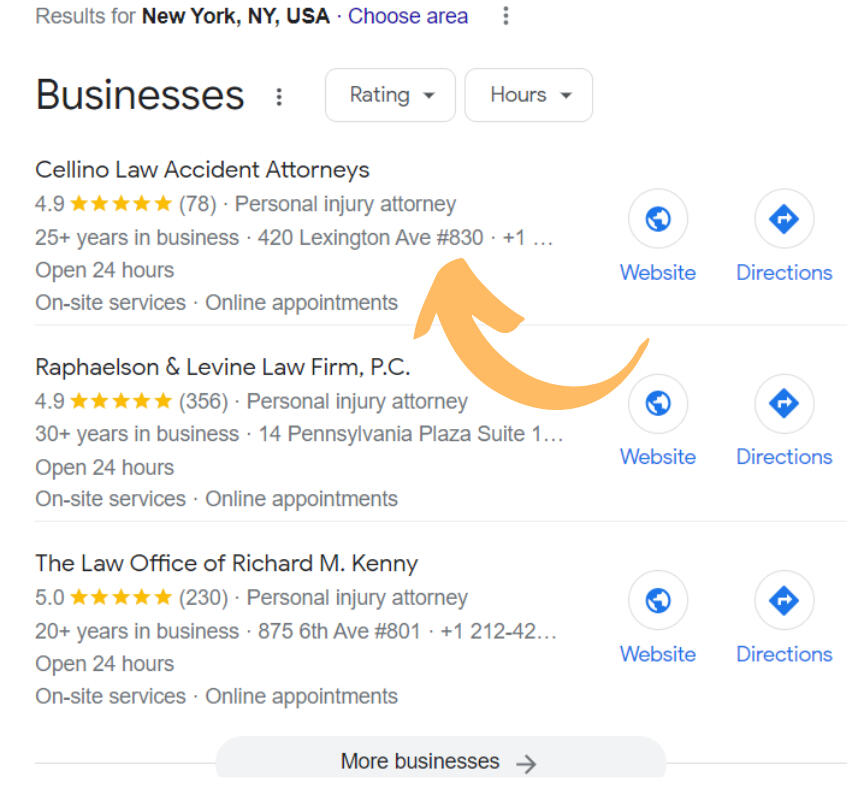Image resolution: width=864 pixels, height=788 pixels.
Task: Click the Directions icon for Cellino Law
Action: [x=784, y=219]
